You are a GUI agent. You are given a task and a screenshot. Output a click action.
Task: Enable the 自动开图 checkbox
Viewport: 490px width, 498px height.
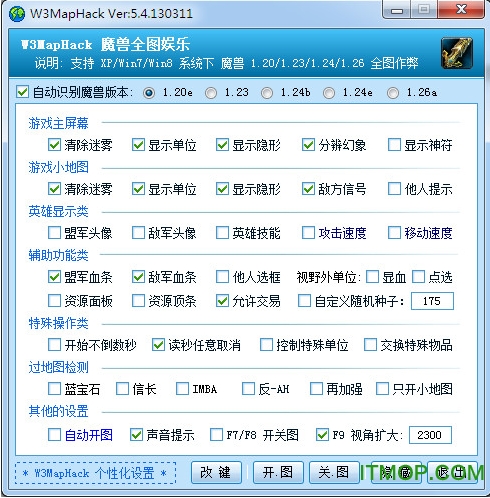pos(54,435)
